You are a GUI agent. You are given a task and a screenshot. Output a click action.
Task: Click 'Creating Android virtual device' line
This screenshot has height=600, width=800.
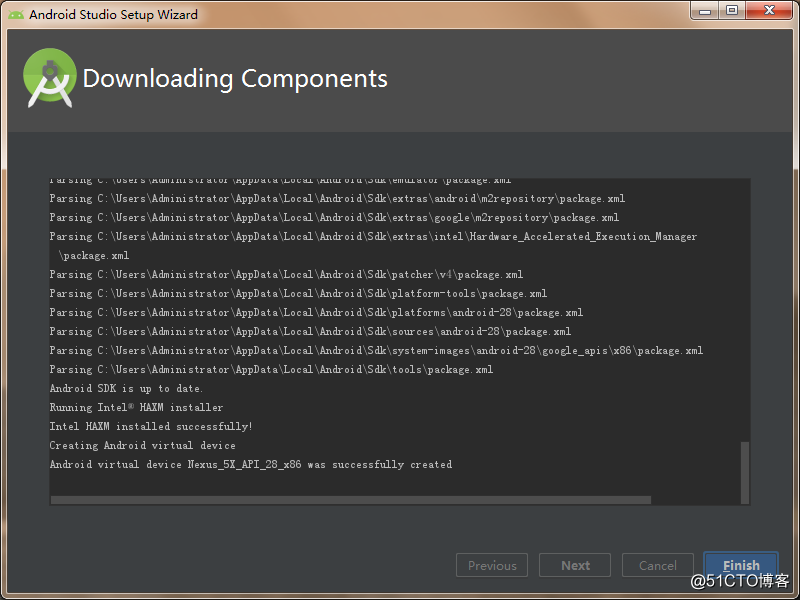[142, 445]
